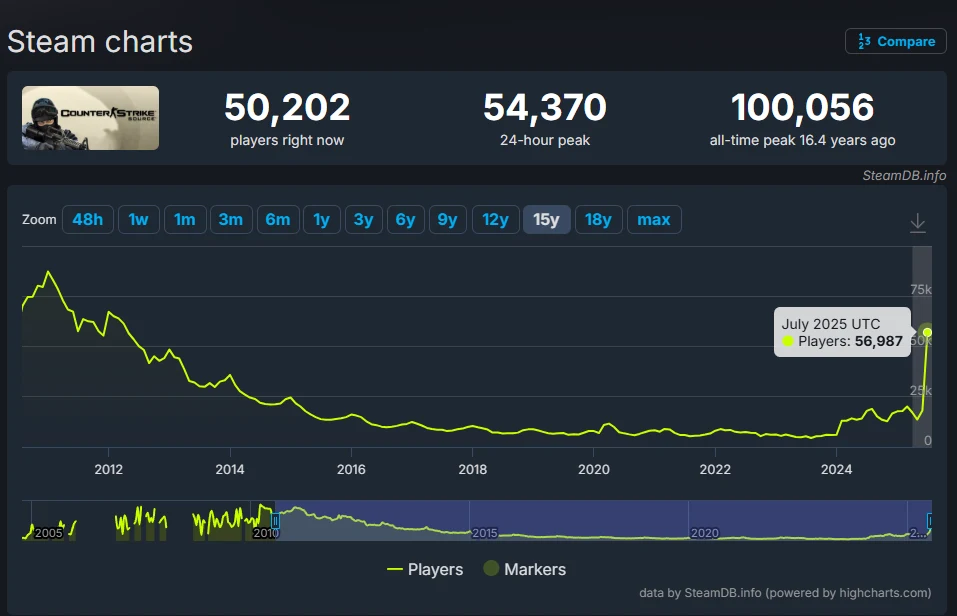Set zoom to 6y
Screen dimensions: 957x616
click(x=405, y=219)
